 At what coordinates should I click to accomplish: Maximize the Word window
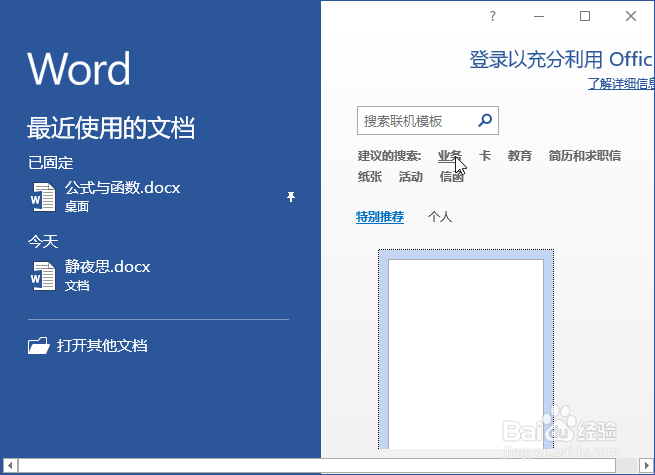[x=585, y=16]
